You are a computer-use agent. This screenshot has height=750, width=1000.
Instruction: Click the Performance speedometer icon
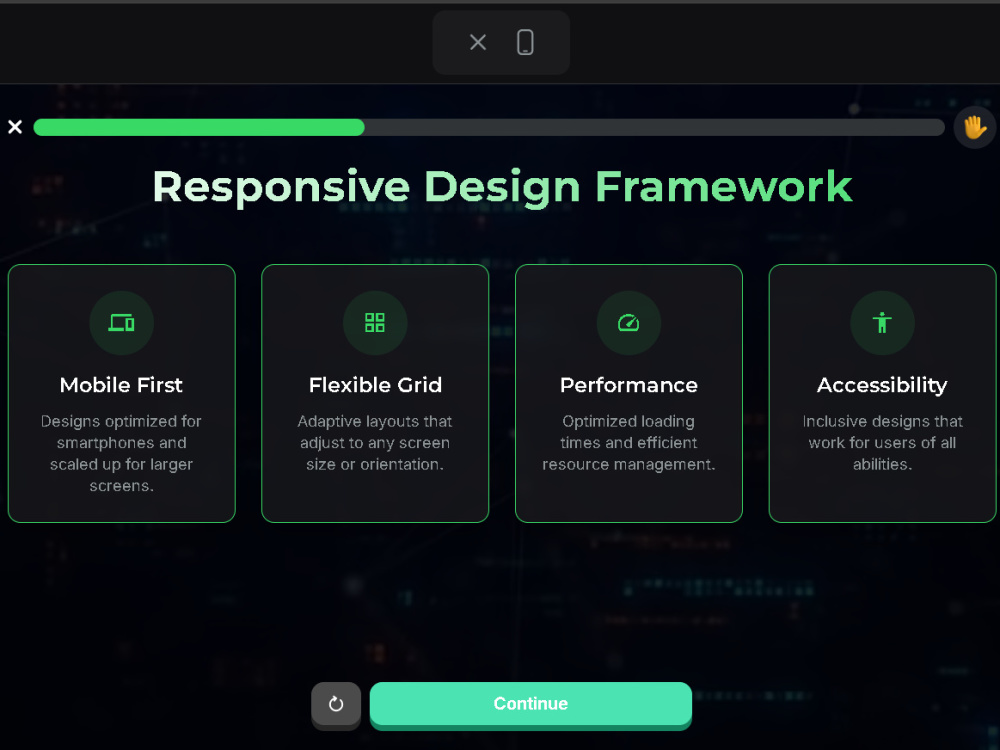[629, 323]
